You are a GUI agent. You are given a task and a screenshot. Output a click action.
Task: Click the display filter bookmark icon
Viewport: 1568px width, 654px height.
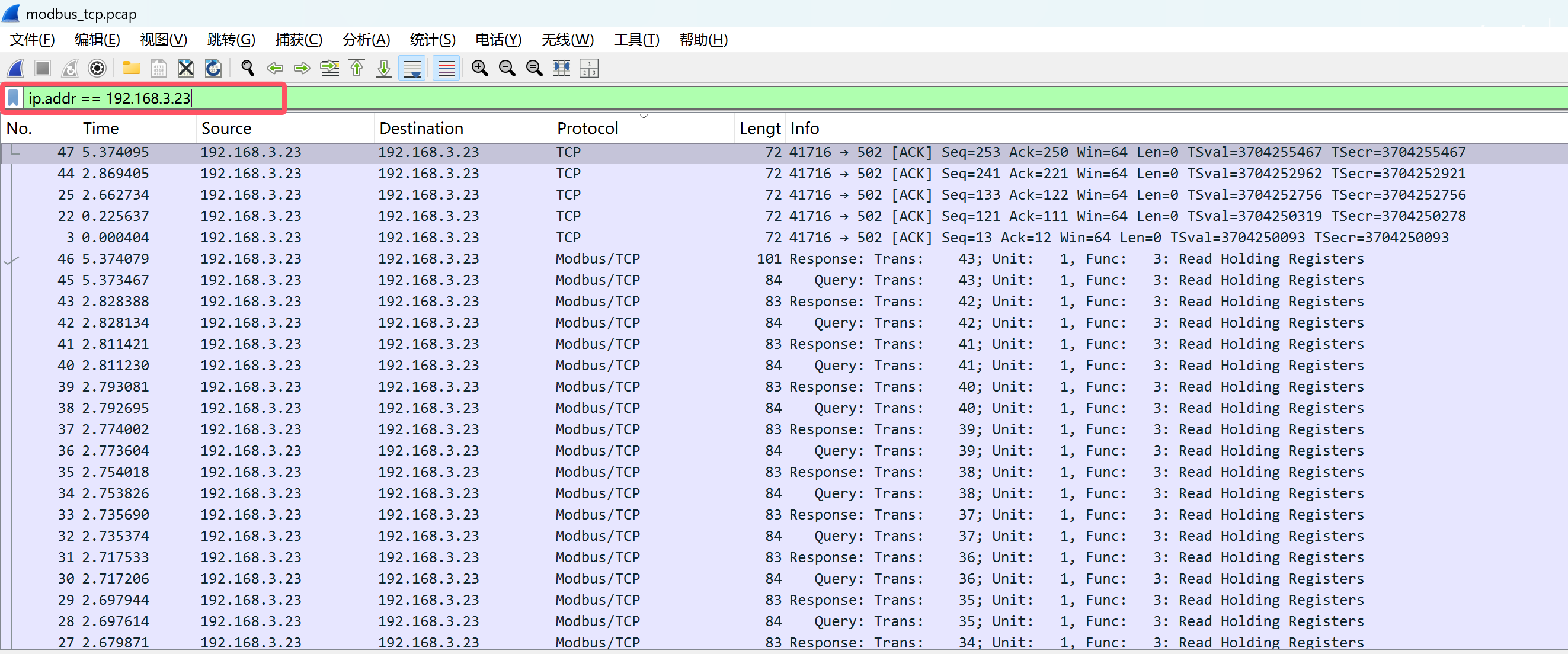tap(14, 98)
